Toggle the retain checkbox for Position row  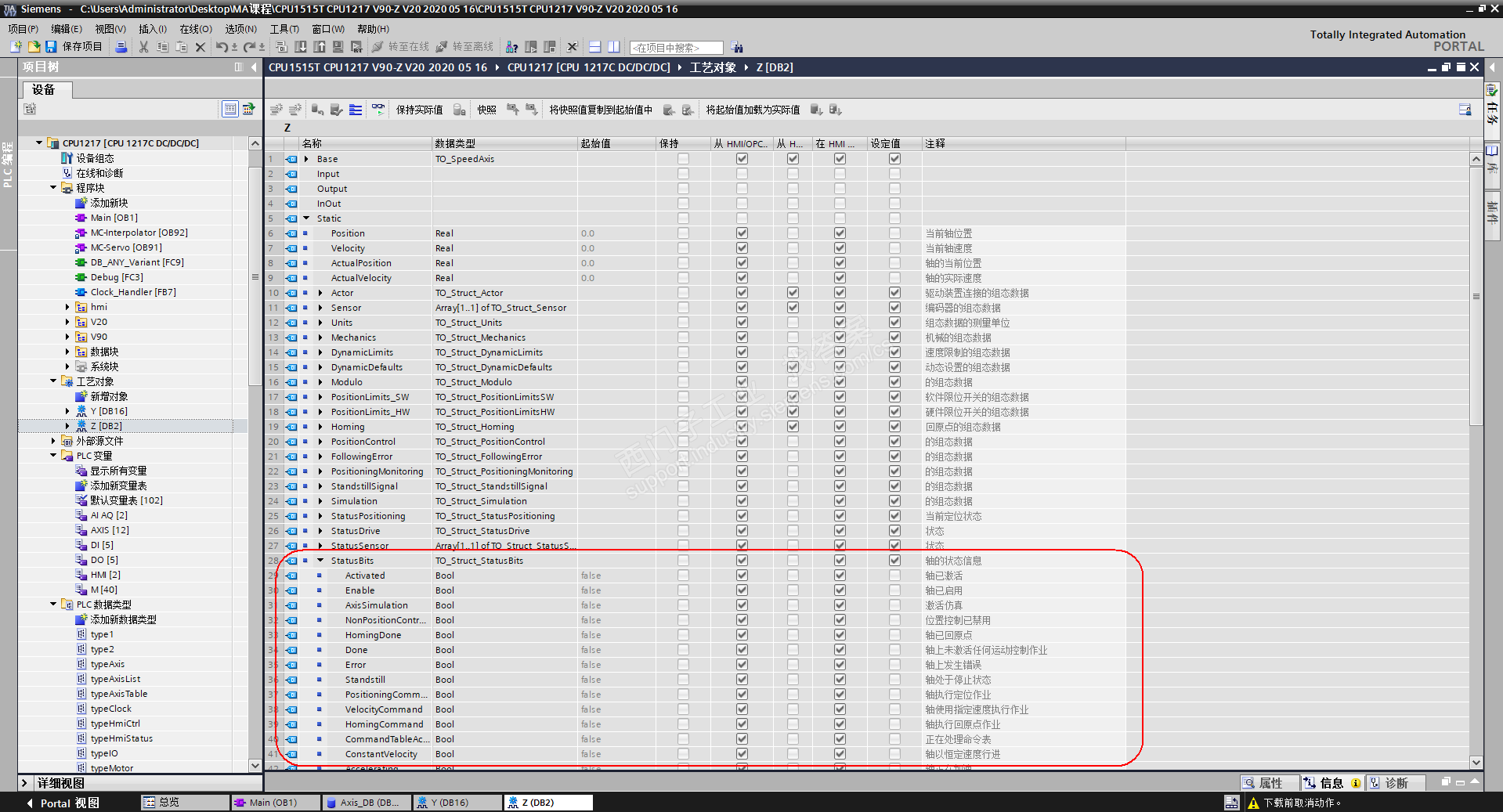(x=683, y=233)
